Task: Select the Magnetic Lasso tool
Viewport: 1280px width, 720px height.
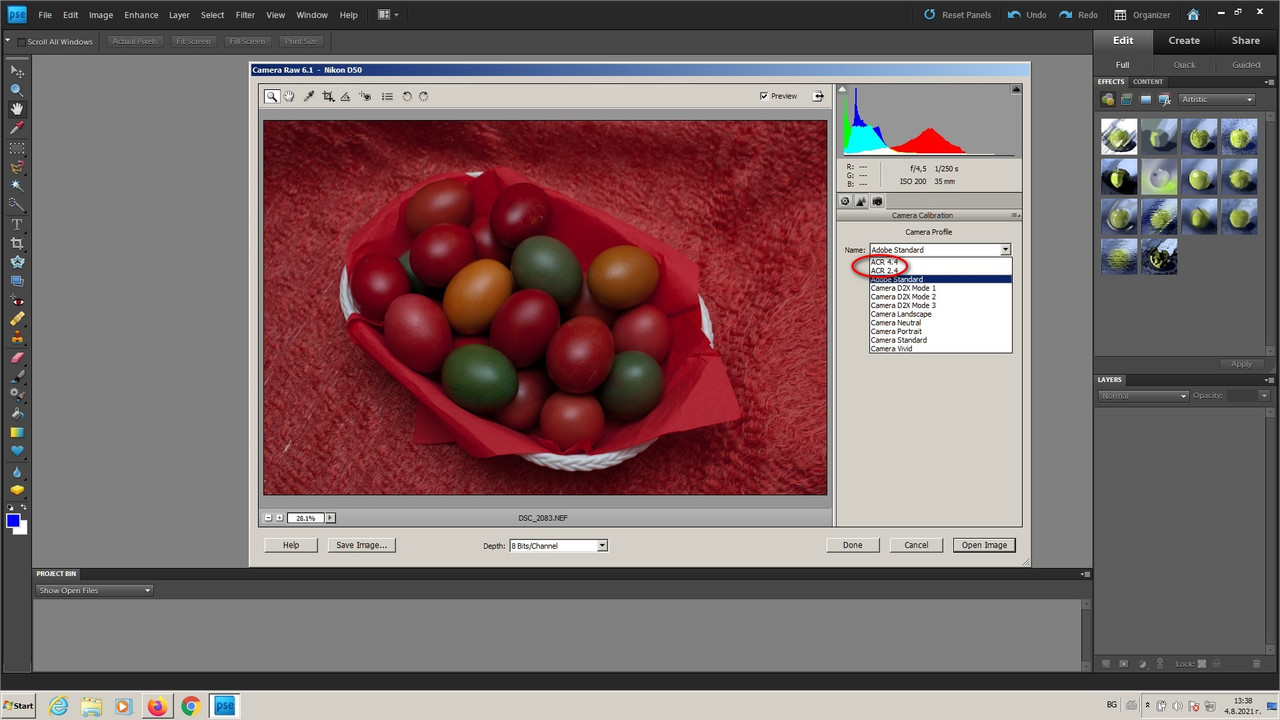Action: 17,167
